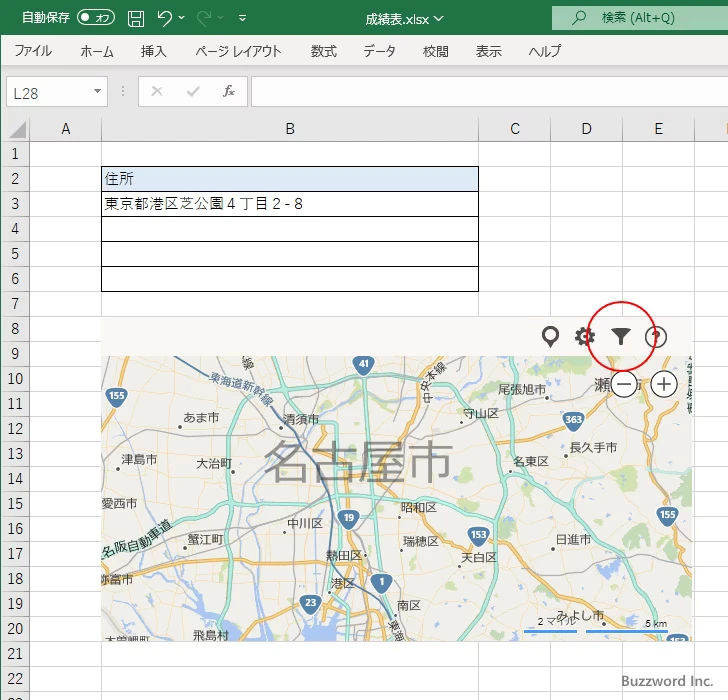
Task: Select cell with 東京都港区芝公園４丁目２-８
Action: coord(290,204)
